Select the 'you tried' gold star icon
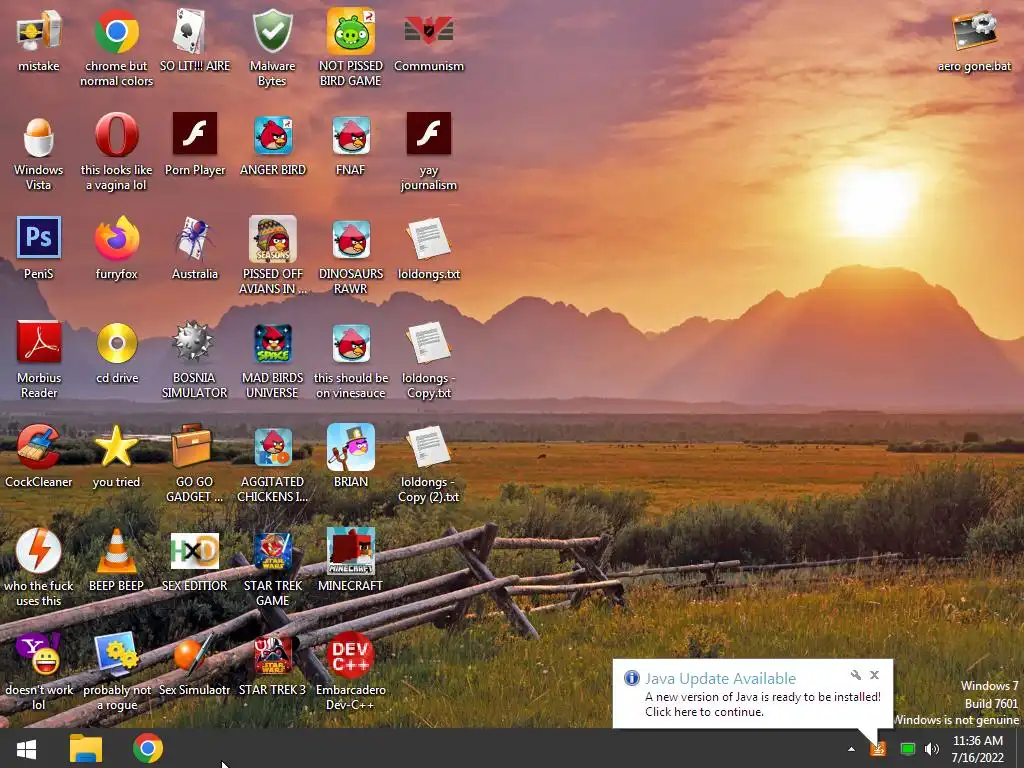This screenshot has height=768, width=1024. (116, 447)
